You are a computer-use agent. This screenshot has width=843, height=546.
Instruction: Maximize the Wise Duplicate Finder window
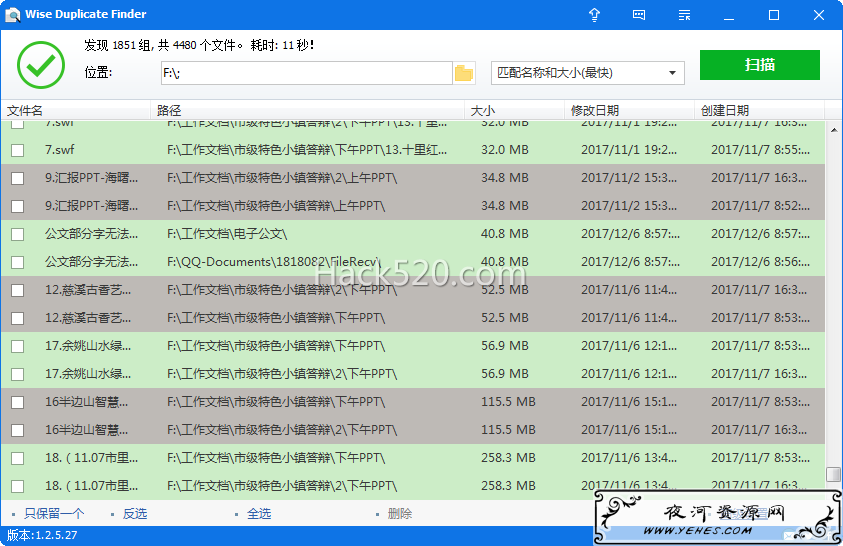click(774, 15)
